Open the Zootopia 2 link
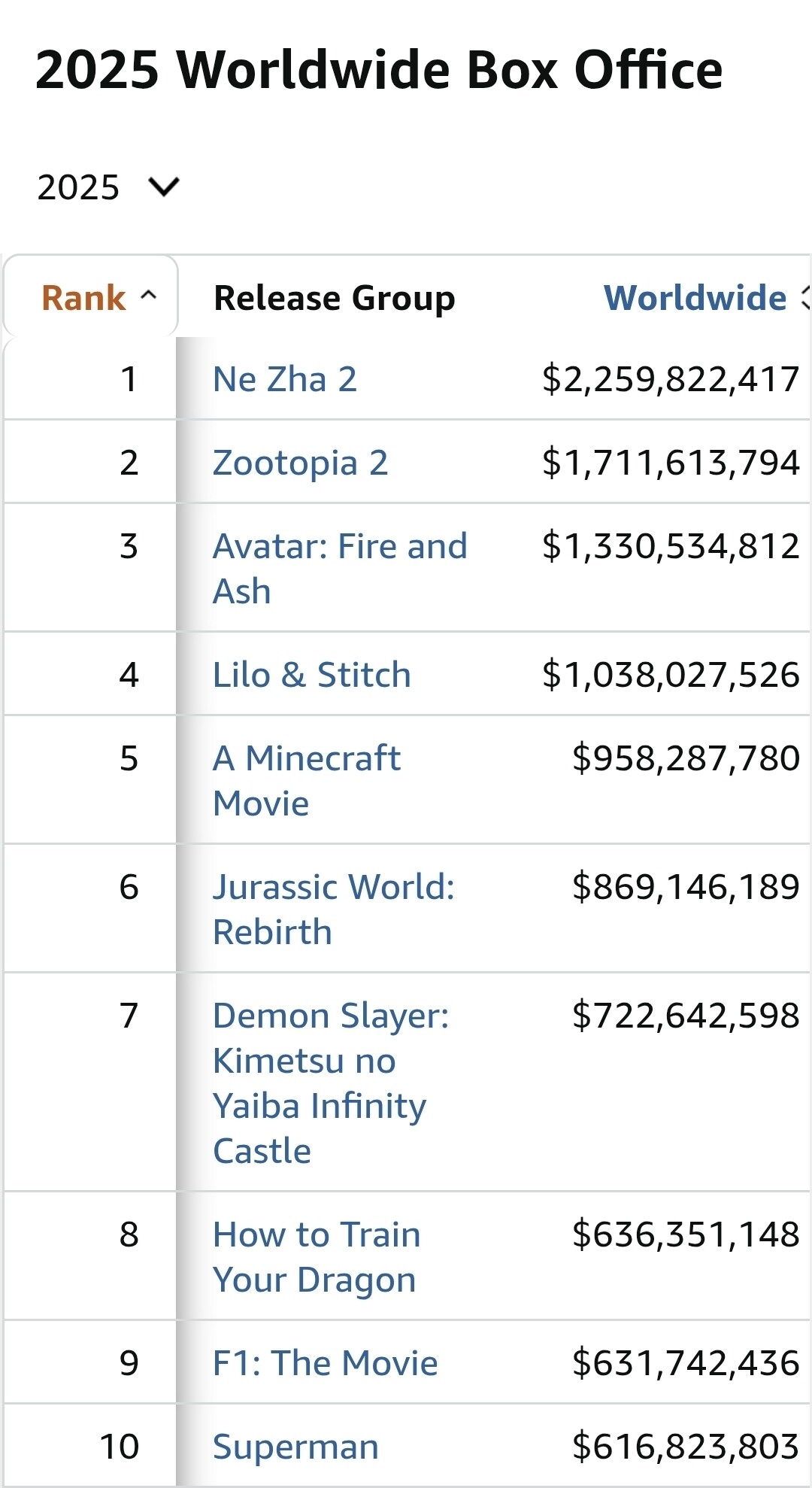 pyautogui.click(x=300, y=463)
